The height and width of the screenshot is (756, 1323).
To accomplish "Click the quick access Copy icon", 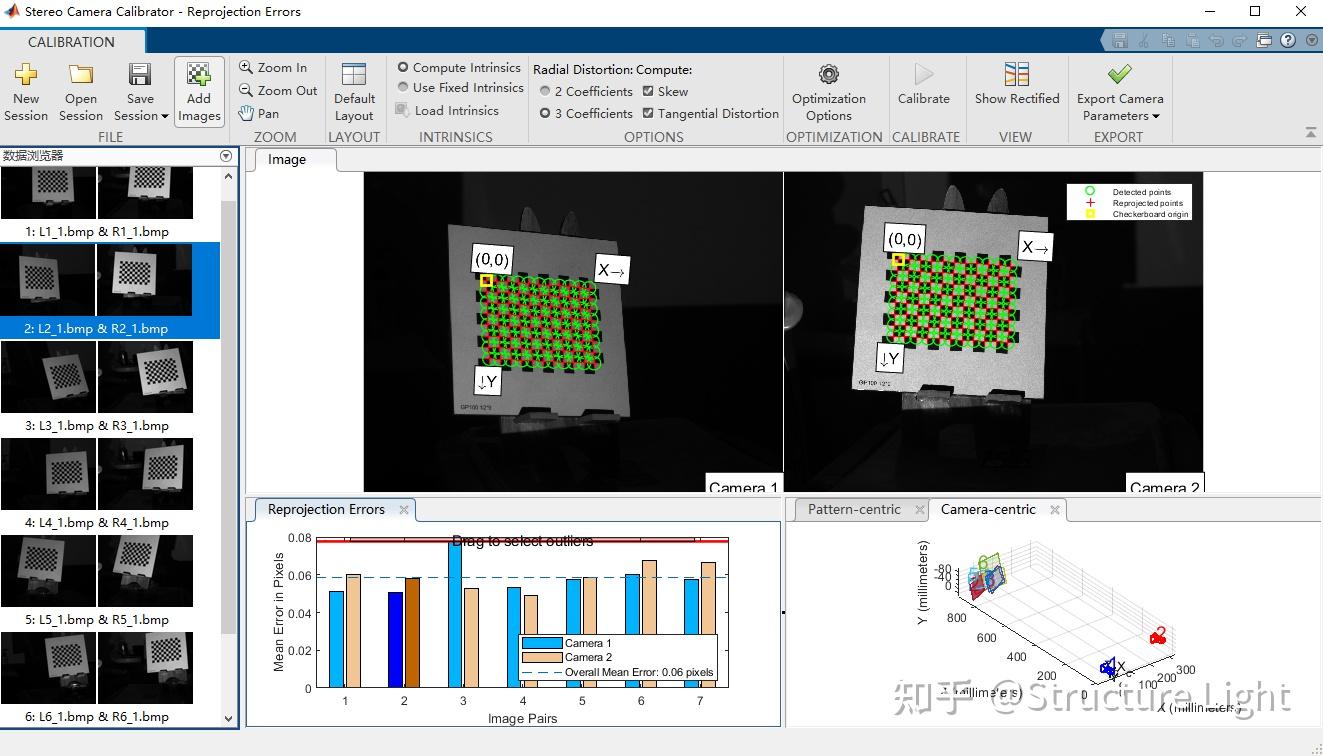I will [1168, 41].
